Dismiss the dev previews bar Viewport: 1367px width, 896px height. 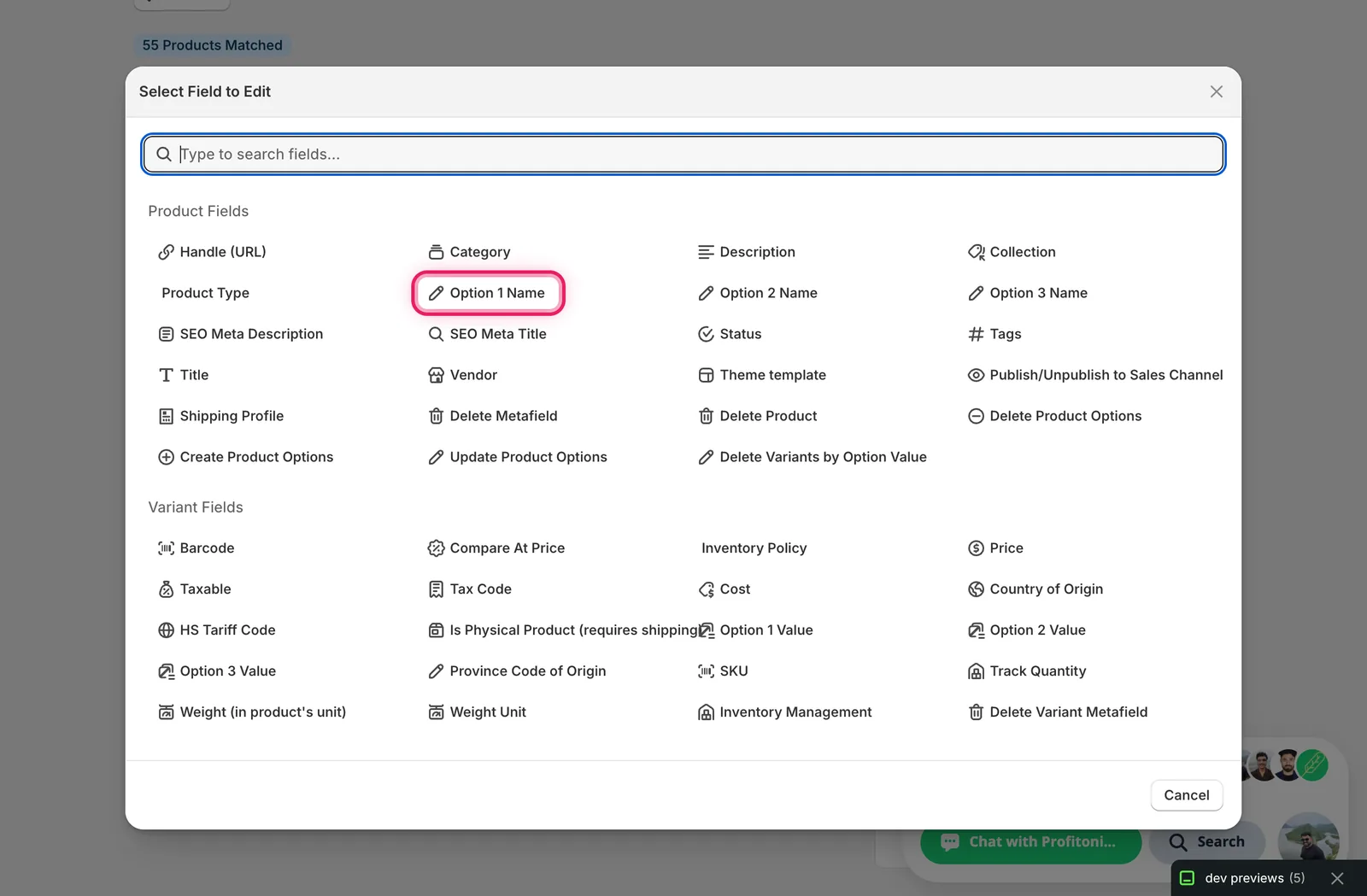pyautogui.click(x=1338, y=878)
